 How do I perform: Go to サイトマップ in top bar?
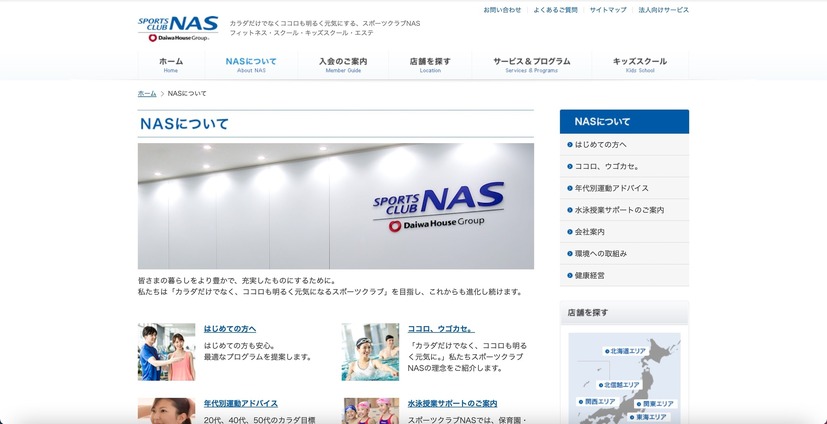coord(608,10)
